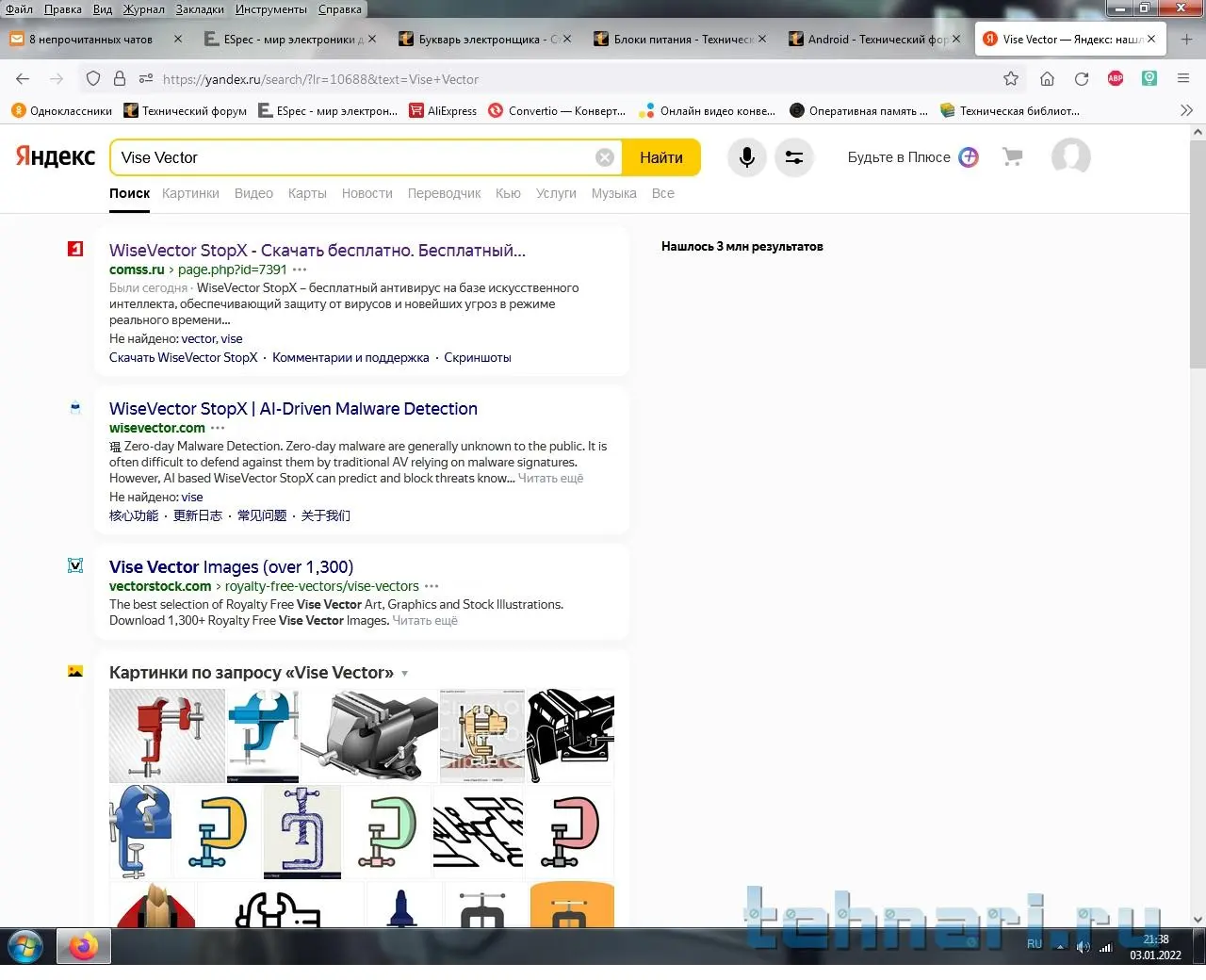The image size is (1206, 980).
Task: Click the RU language indicator in the tray
Action: pyautogui.click(x=1035, y=943)
